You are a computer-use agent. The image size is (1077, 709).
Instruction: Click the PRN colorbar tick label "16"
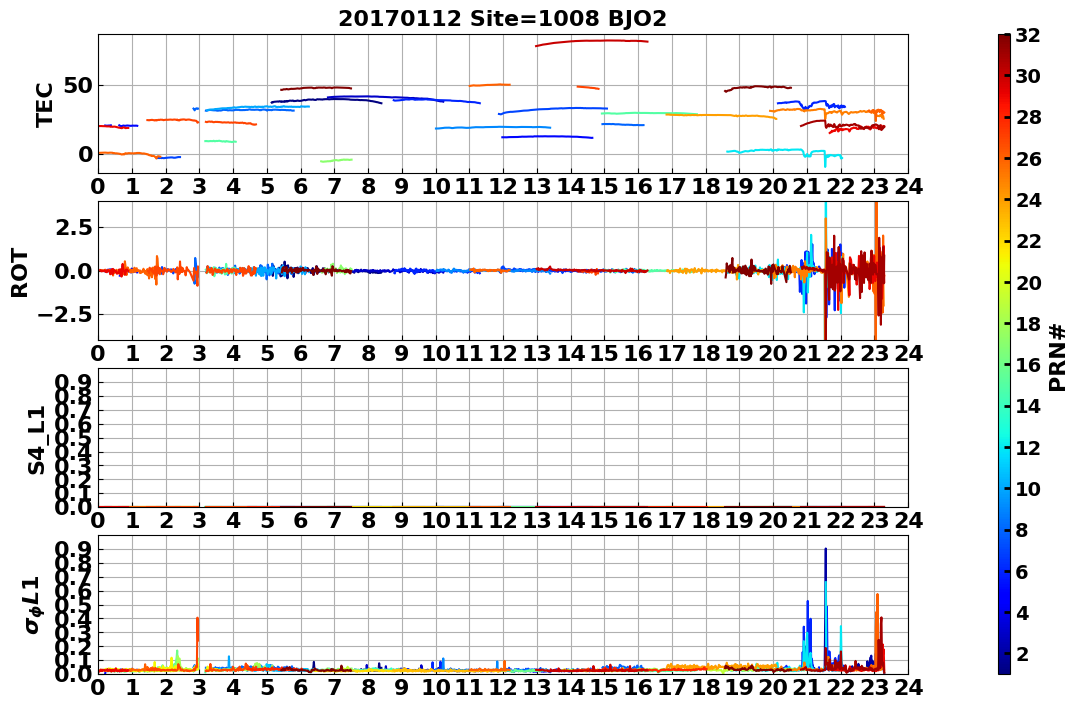pos(1028,365)
